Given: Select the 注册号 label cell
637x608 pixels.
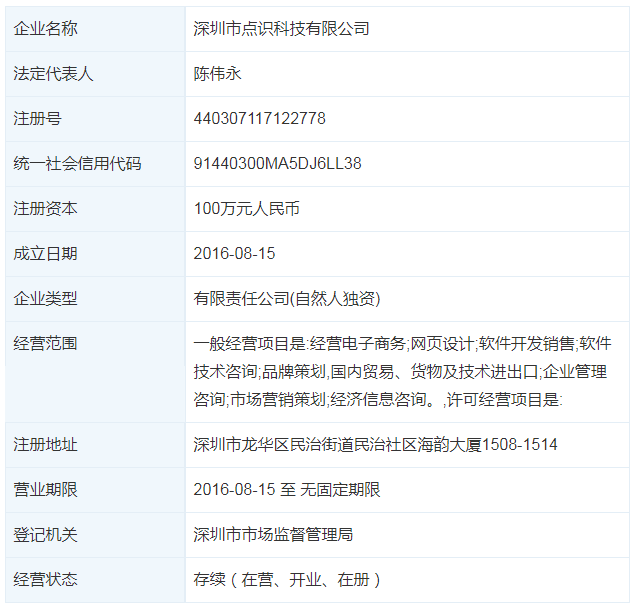Looking at the screenshot, I should click(37, 119).
